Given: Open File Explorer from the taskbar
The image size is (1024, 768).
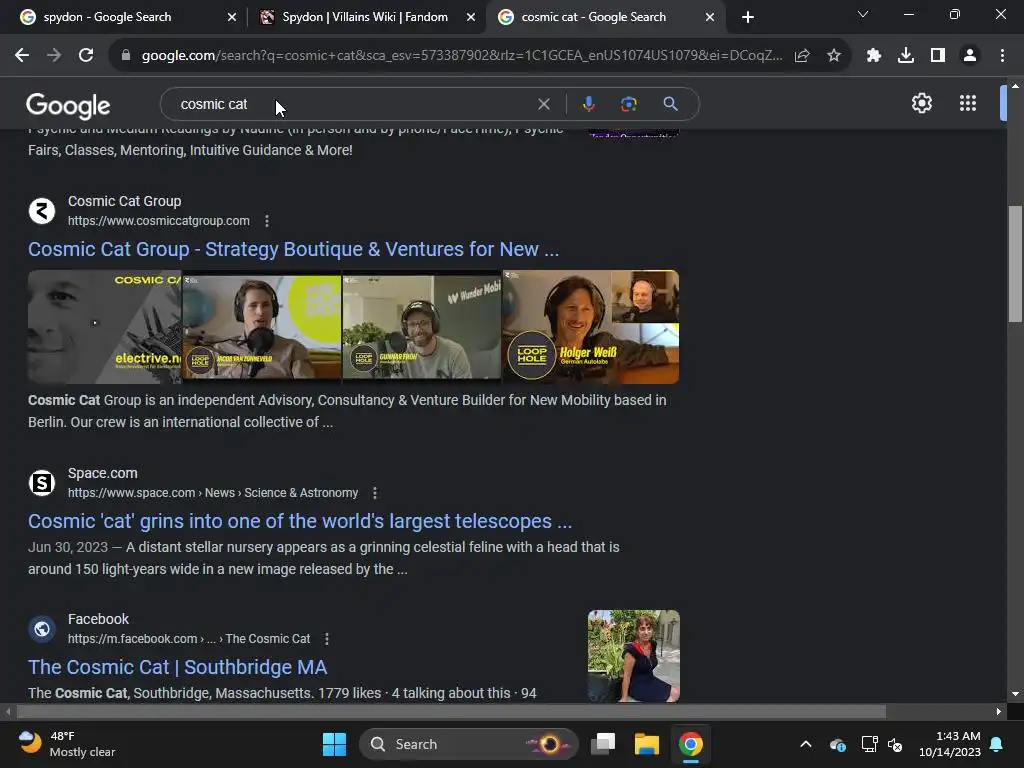Looking at the screenshot, I should pyautogui.click(x=647, y=744).
